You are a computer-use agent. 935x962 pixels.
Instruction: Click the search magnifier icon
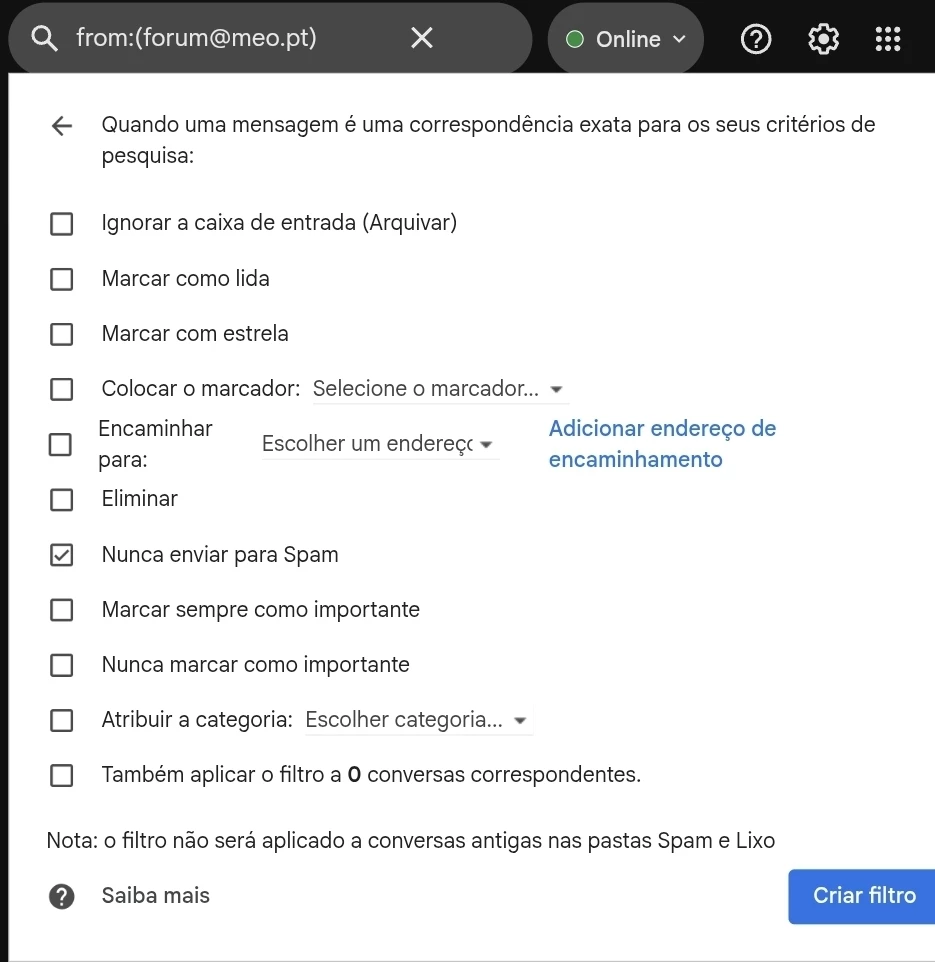[x=44, y=38]
